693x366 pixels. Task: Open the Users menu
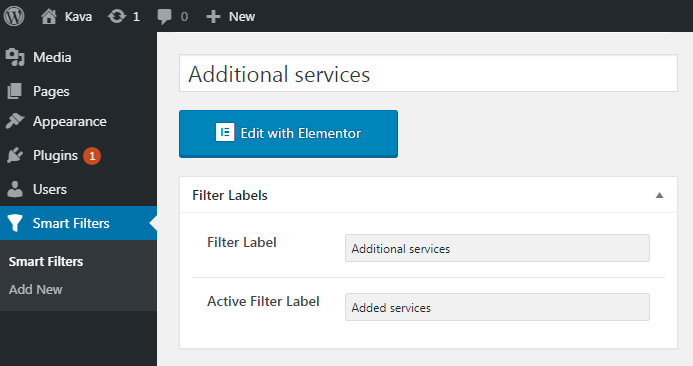click(50, 189)
